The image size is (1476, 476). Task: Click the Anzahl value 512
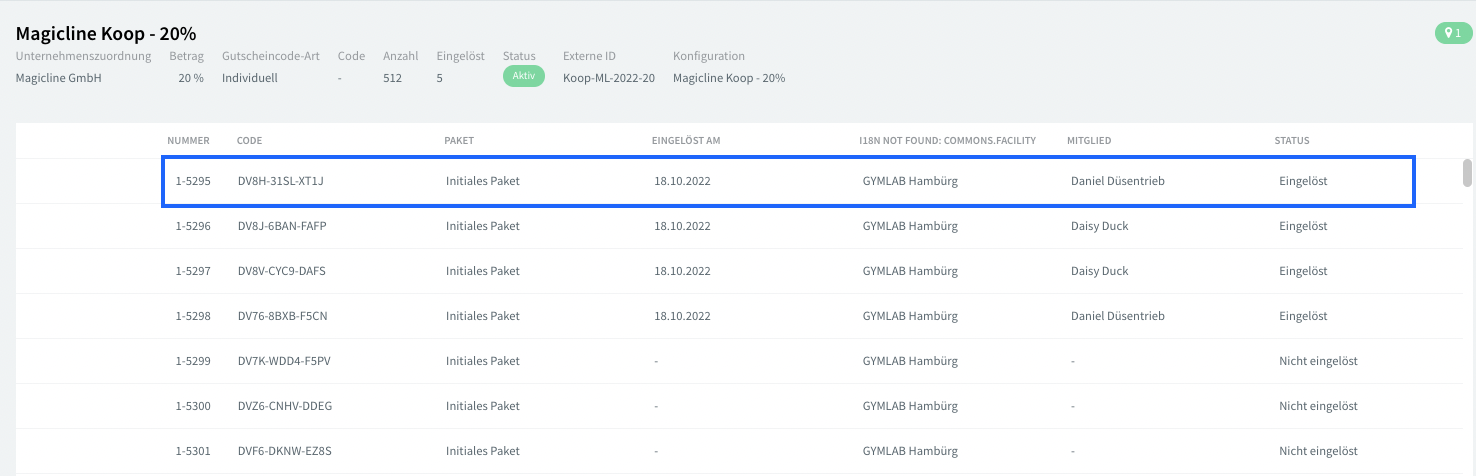point(392,78)
